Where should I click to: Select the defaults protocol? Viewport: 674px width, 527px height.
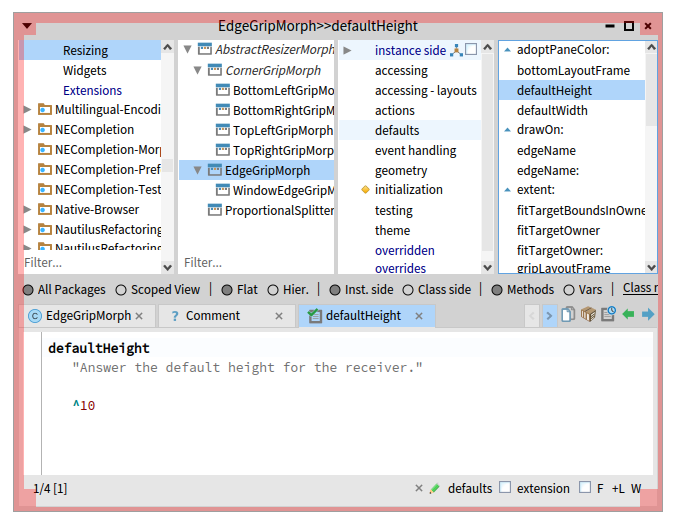(x=410, y=130)
